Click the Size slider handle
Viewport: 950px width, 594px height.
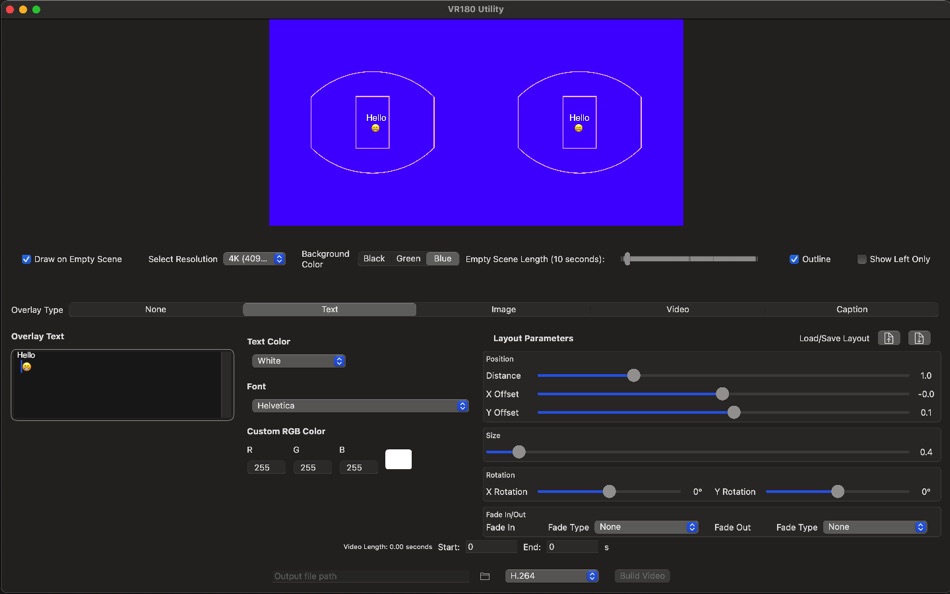[519, 452]
